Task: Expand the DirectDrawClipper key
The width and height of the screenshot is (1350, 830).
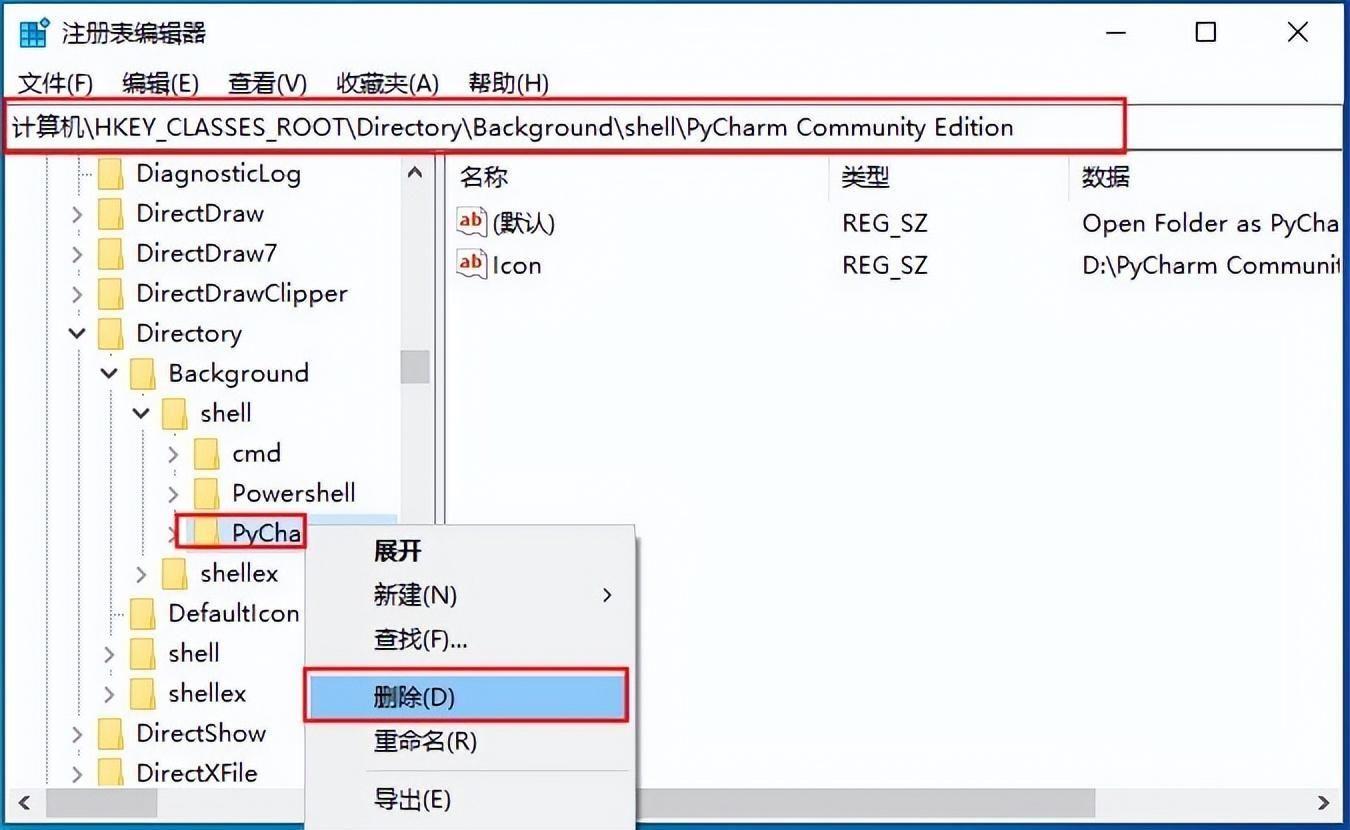Action: pos(78,294)
